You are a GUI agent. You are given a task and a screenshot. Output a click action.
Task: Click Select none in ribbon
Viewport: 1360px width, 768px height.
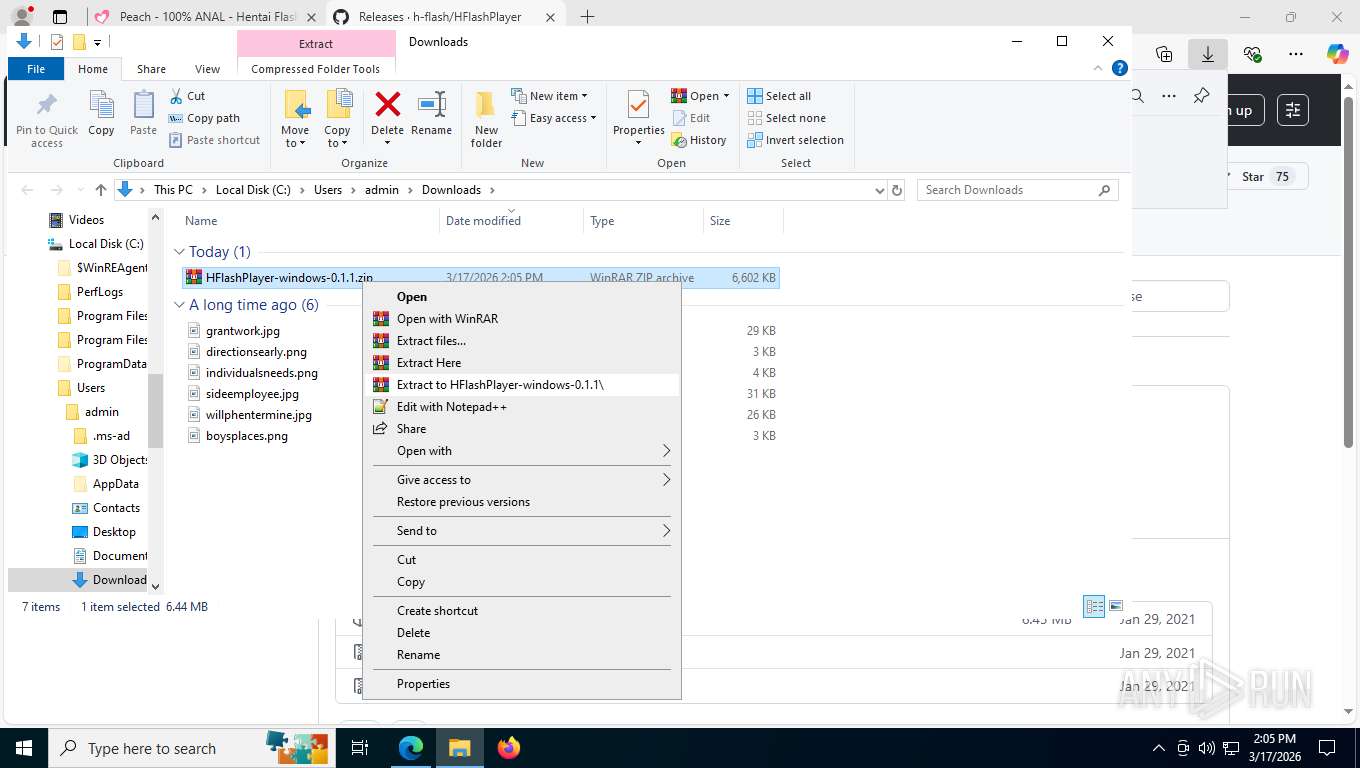[786, 118]
